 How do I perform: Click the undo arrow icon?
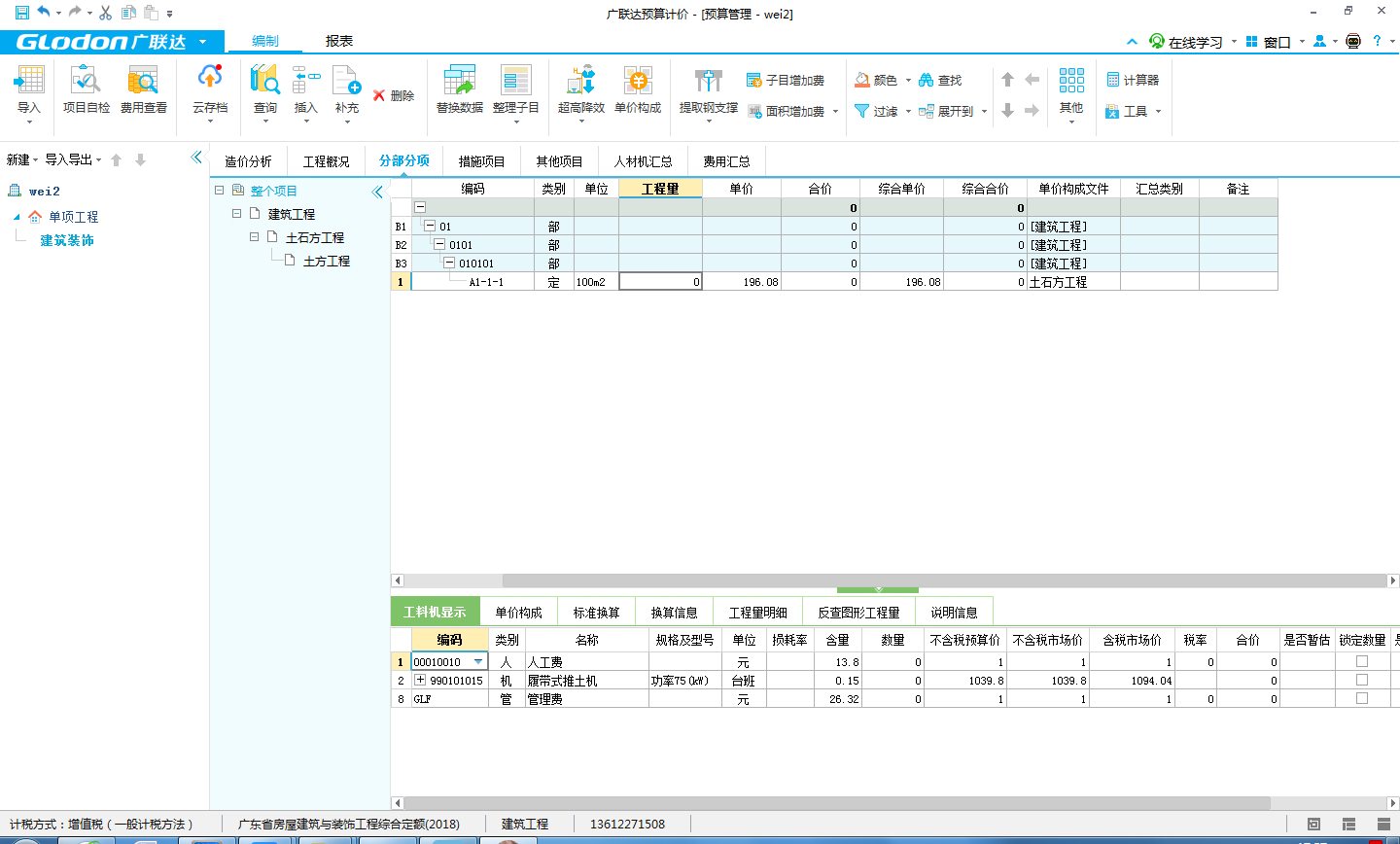(44, 13)
